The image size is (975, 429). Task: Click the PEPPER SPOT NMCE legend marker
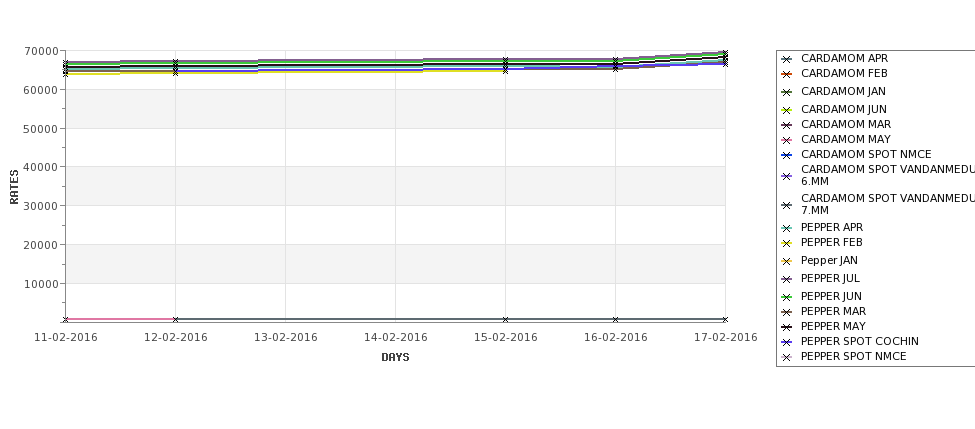786,358
